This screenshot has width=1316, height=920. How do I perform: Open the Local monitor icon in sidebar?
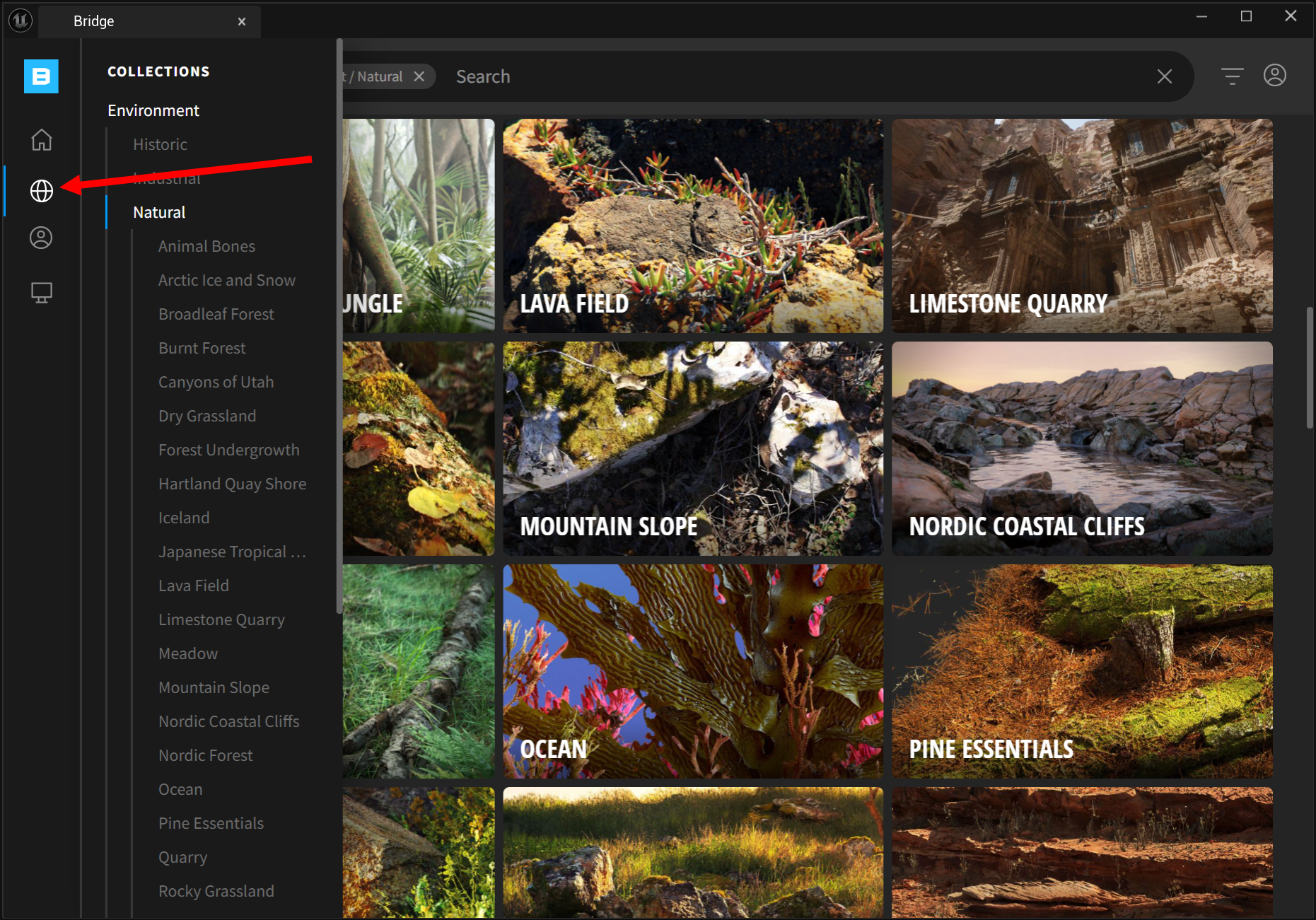42,292
